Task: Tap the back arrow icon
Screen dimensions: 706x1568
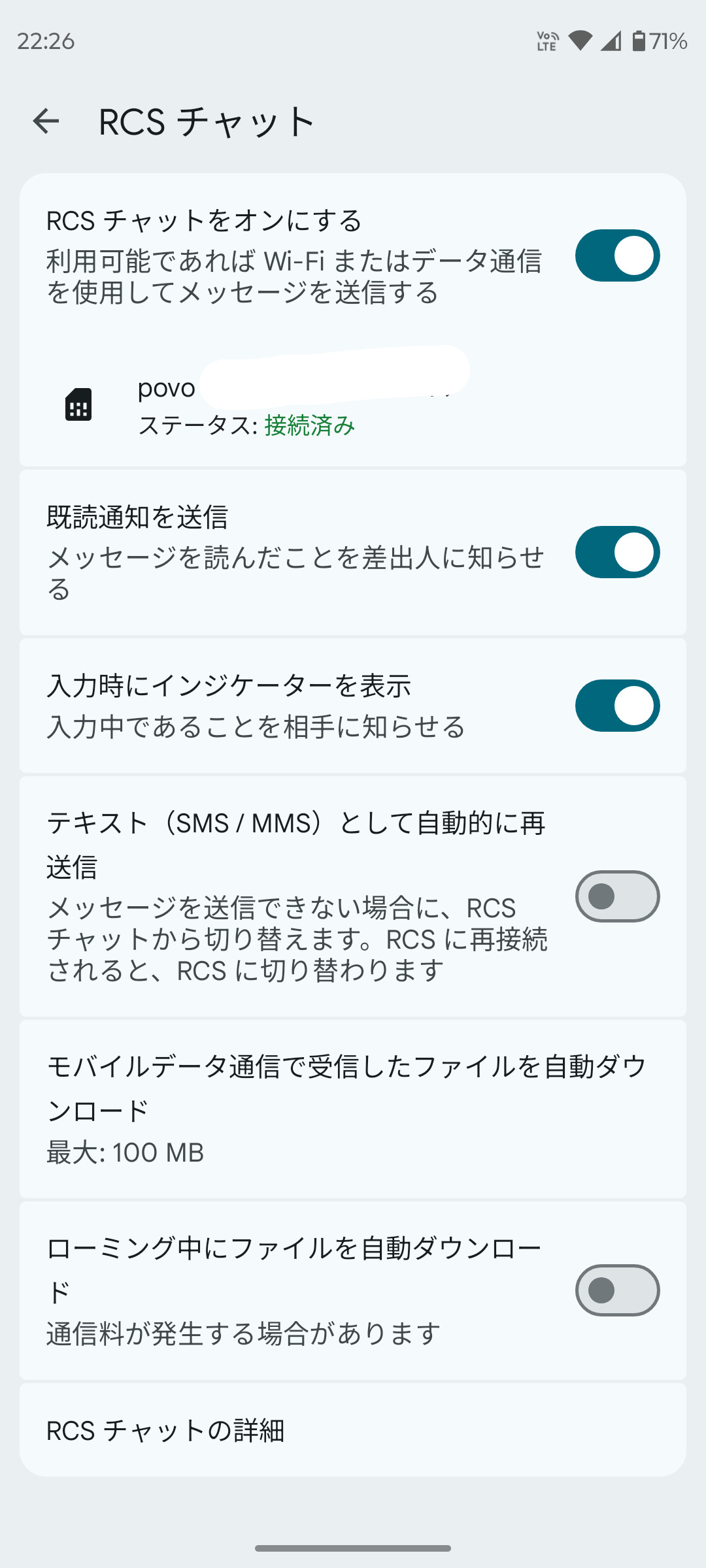Action: (x=46, y=122)
